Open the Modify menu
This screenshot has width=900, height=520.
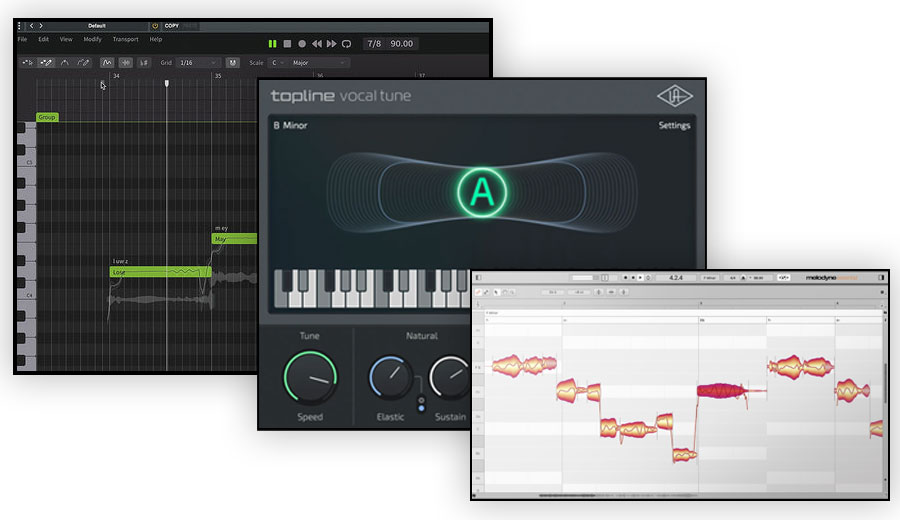click(x=92, y=39)
